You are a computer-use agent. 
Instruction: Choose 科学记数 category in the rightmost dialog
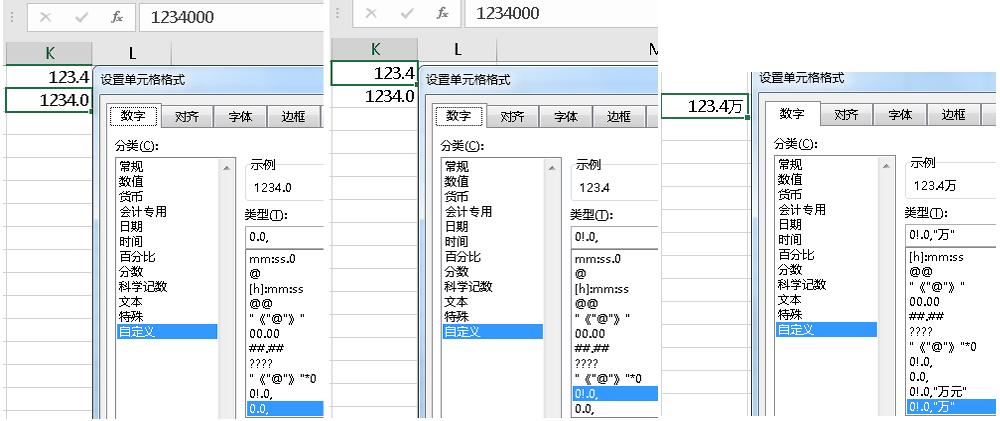[x=827, y=284]
